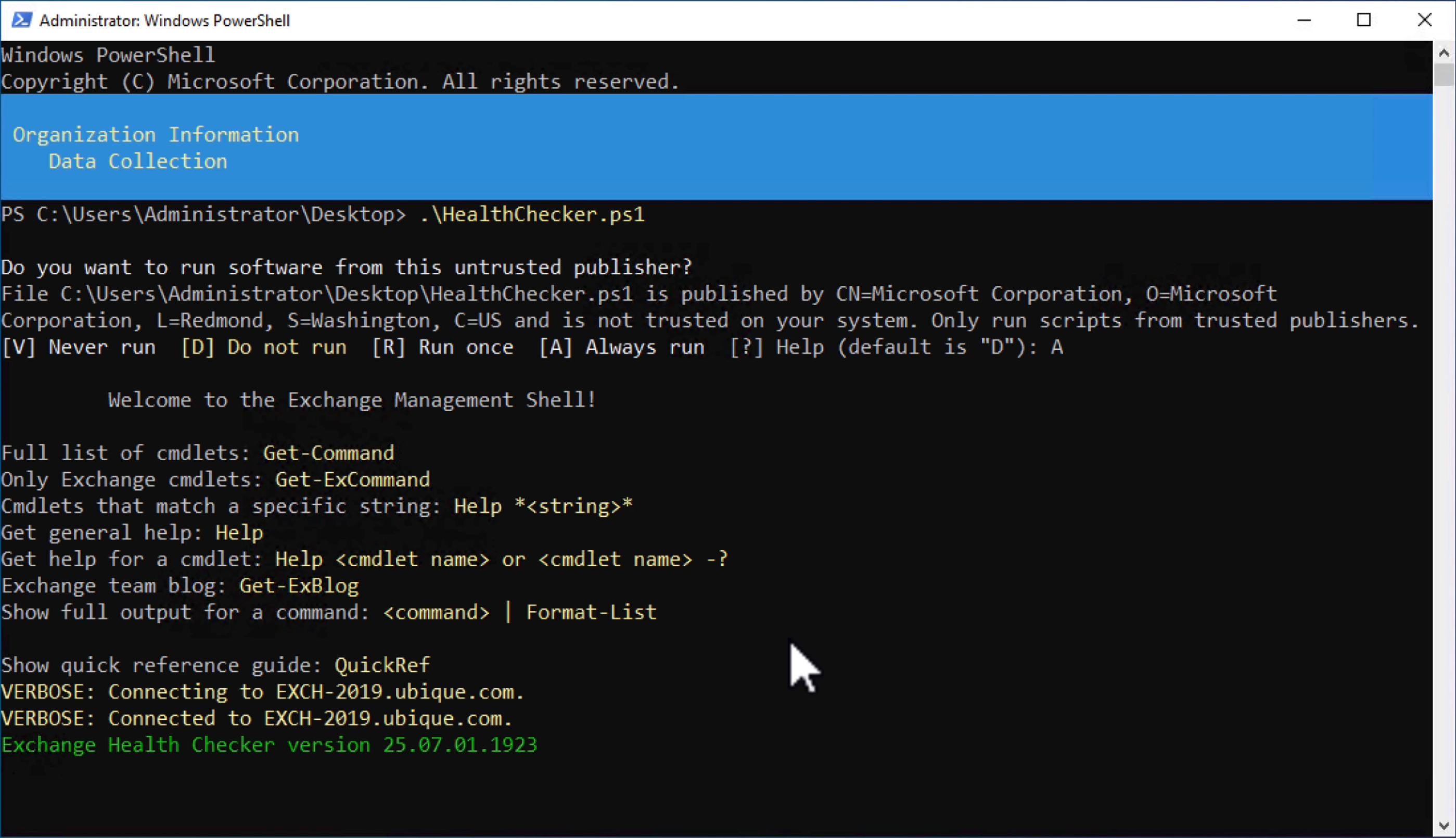Click the 'PS C:\Users\Administrator\Desktop>' prompt

[203, 214]
